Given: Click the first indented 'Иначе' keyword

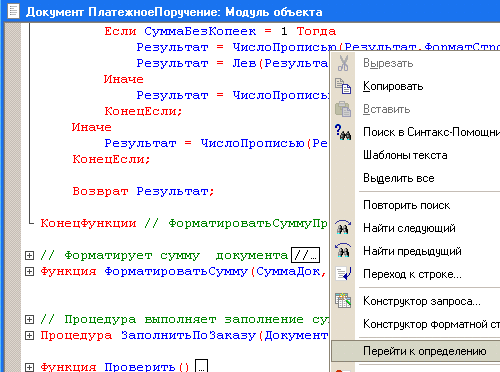Looking at the screenshot, I should click(124, 79).
